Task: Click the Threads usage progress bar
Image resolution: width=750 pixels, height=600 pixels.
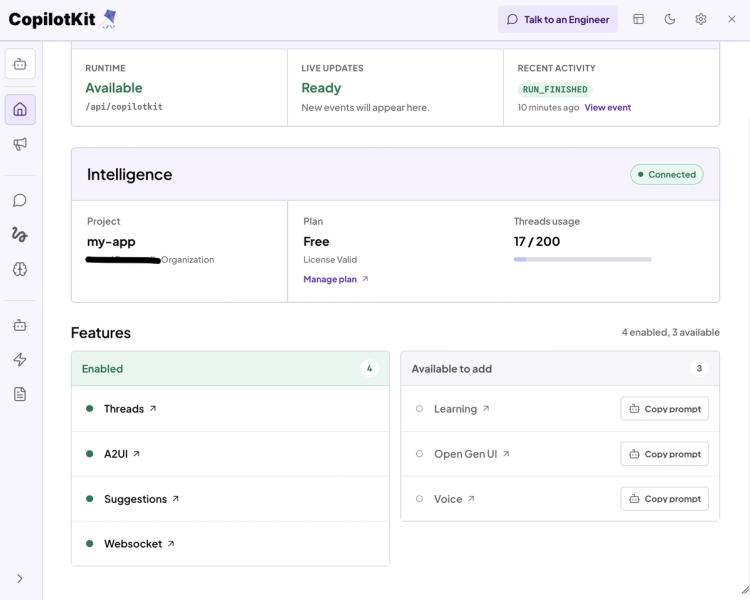Action: tap(583, 259)
